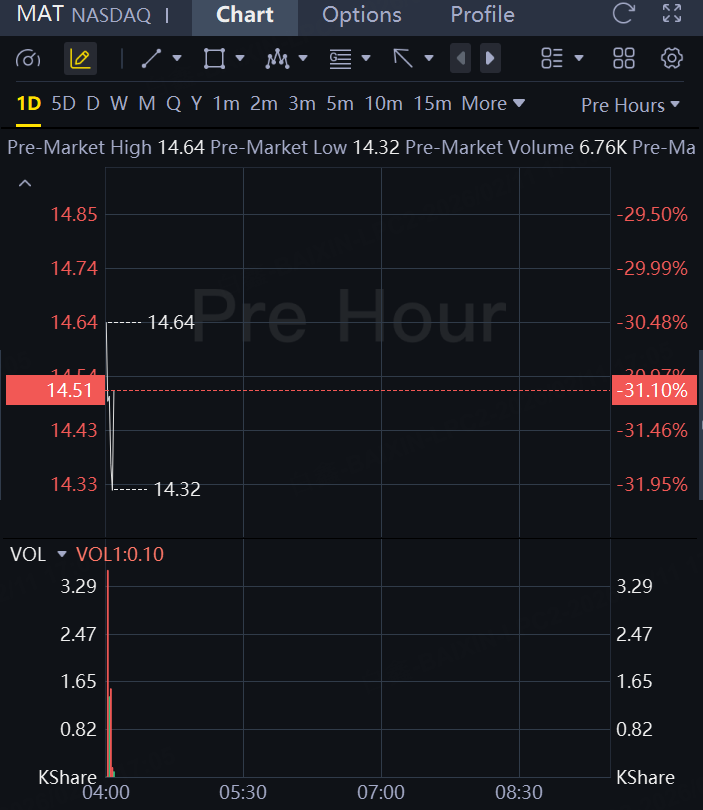
Task: Toggle the drawing pencil tool
Action: [x=80, y=59]
